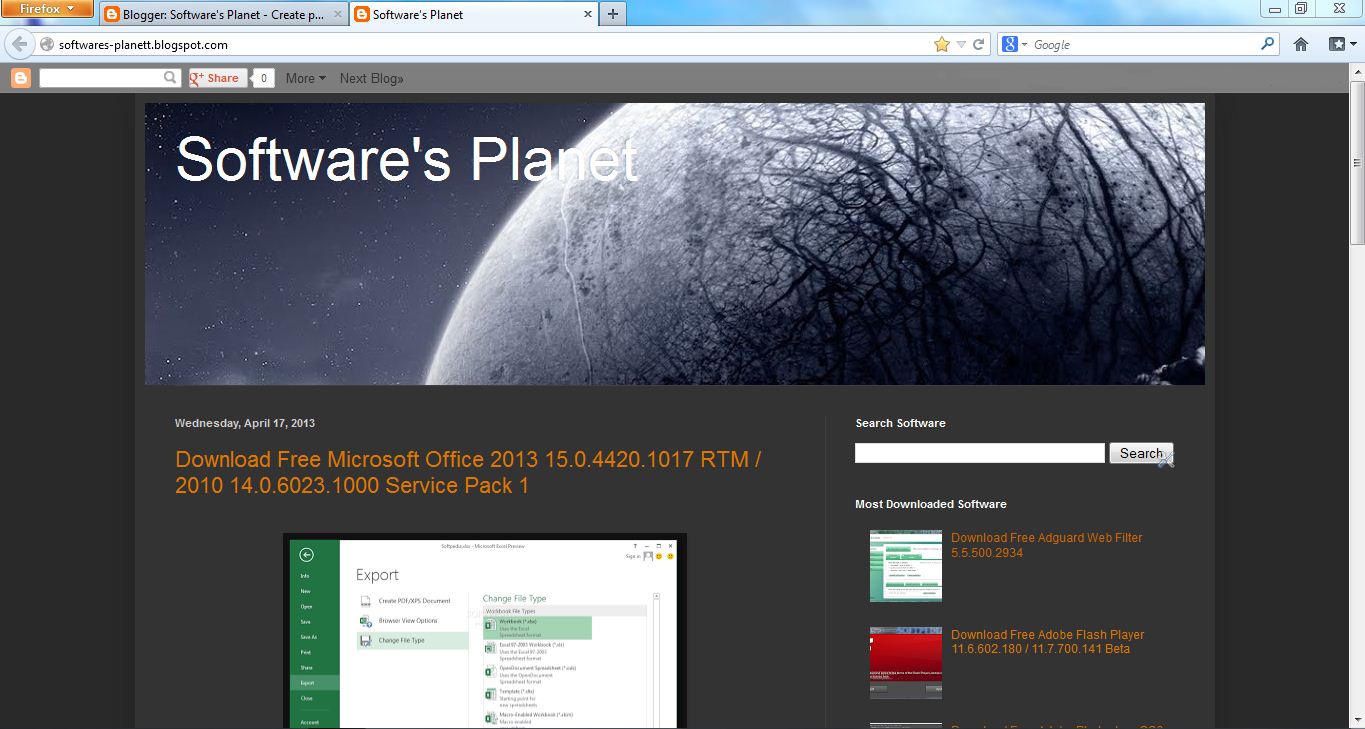
Task: Bookmark this page with the star icon
Action: (x=941, y=45)
